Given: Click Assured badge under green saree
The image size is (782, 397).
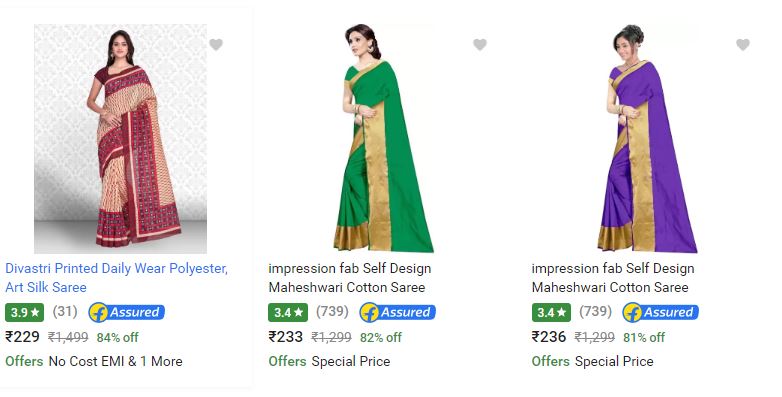Looking at the screenshot, I should click(x=397, y=313).
